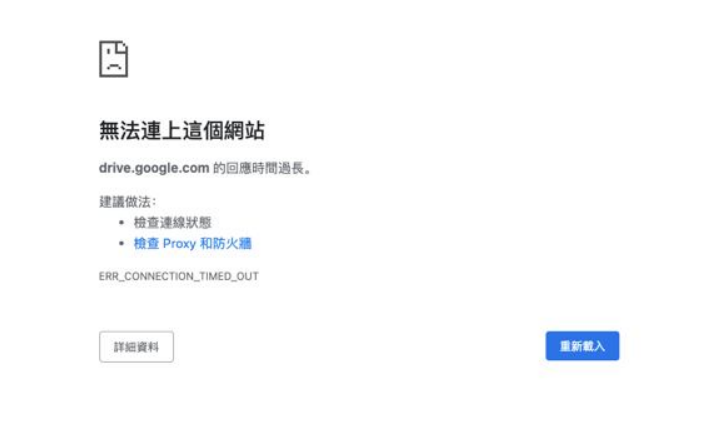Click the drive.google.com domain text
The height and width of the screenshot is (431, 724).
click(x=154, y=168)
